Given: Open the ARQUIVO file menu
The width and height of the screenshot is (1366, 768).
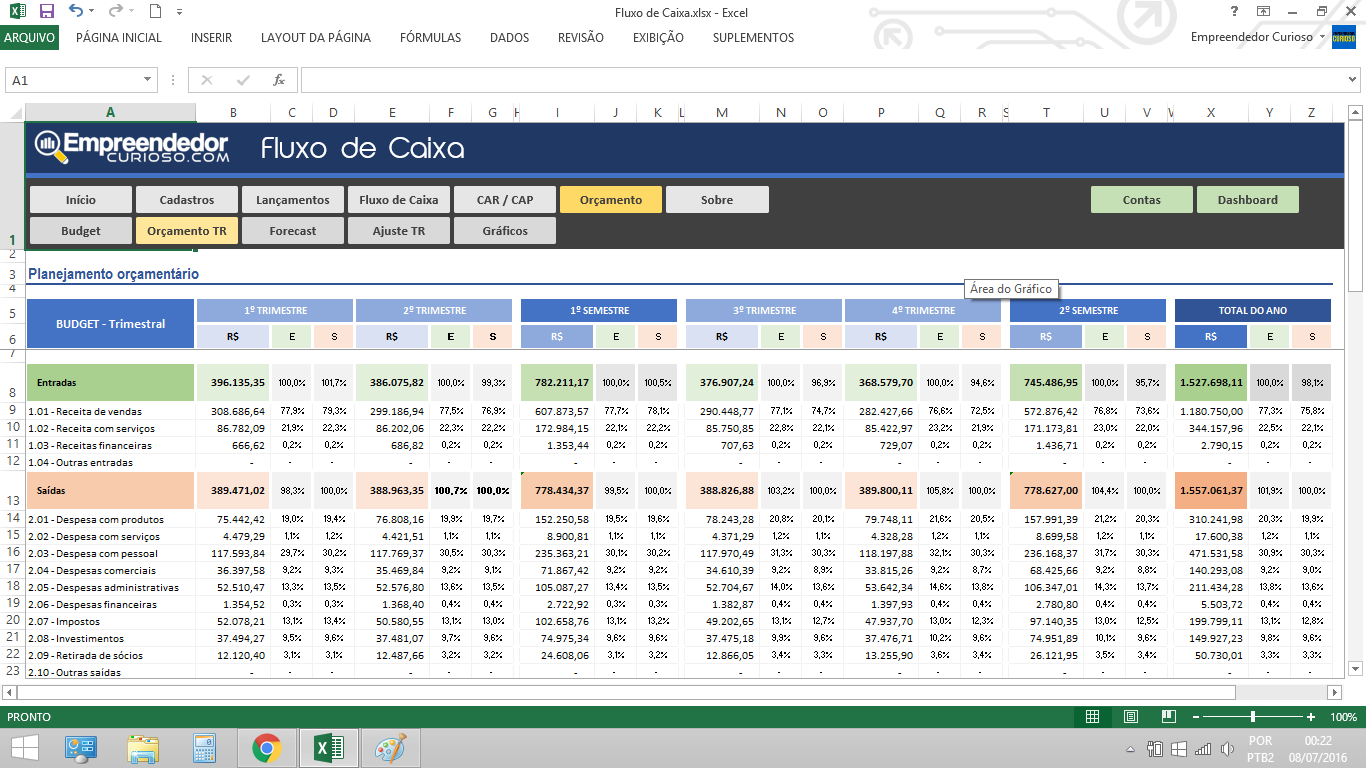Looking at the screenshot, I should 30,38.
